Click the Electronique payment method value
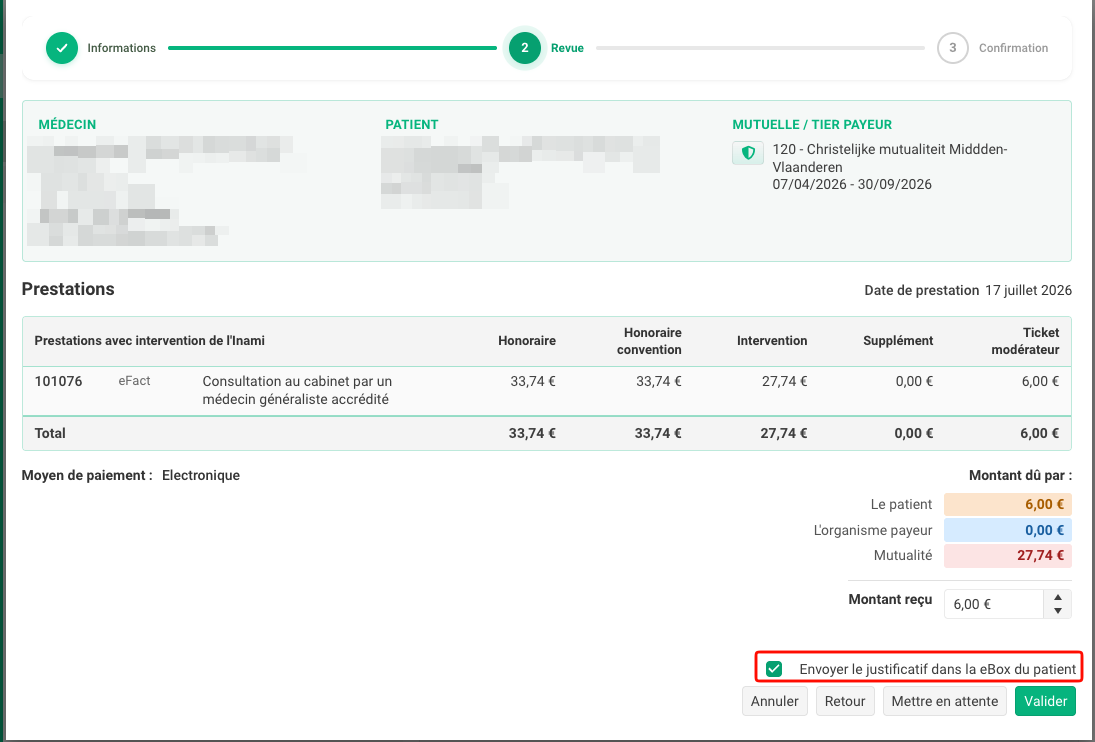 coord(201,475)
